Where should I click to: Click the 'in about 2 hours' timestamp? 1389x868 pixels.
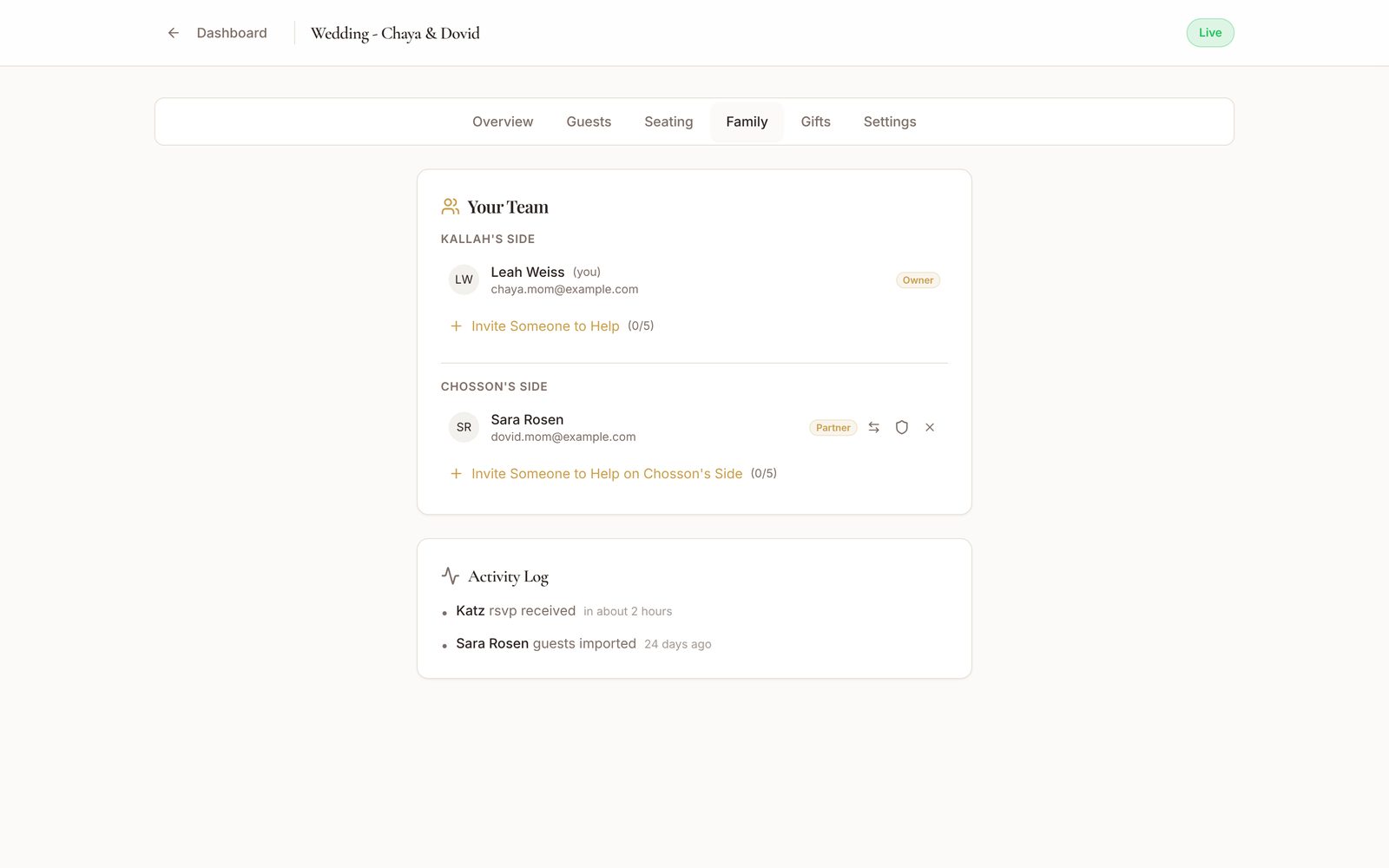[628, 611]
